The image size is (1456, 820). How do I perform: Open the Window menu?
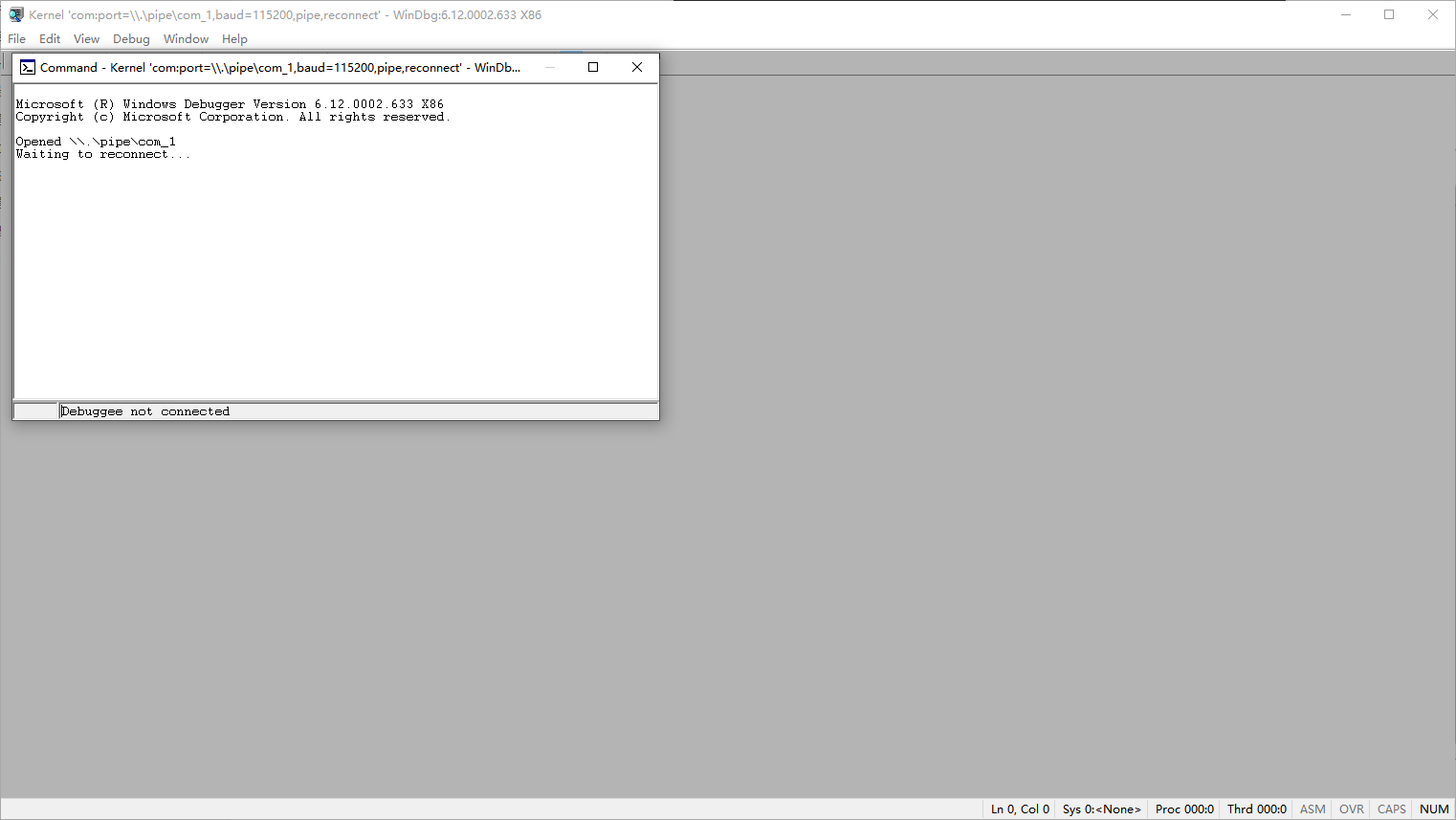pos(186,38)
